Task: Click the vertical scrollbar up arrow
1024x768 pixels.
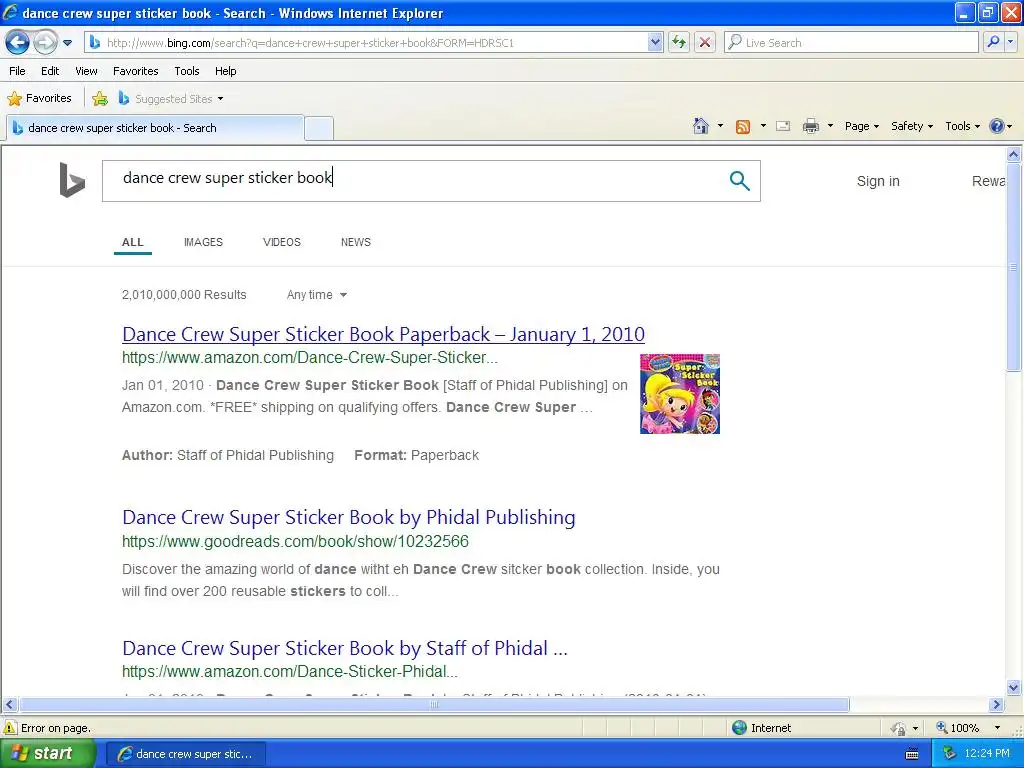Action: coord(1014,155)
